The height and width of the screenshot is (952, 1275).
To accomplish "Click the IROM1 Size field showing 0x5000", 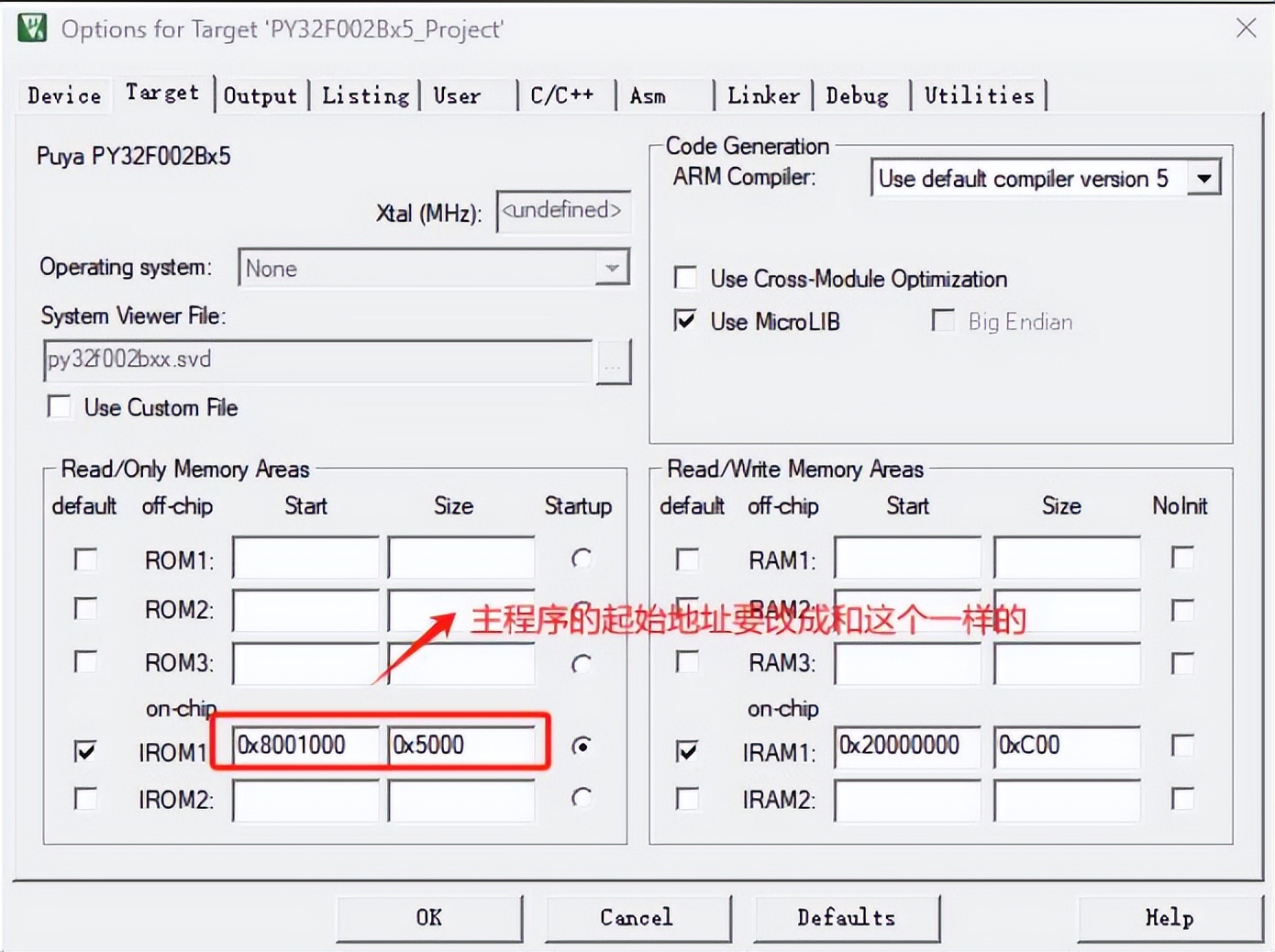I will coord(461,746).
